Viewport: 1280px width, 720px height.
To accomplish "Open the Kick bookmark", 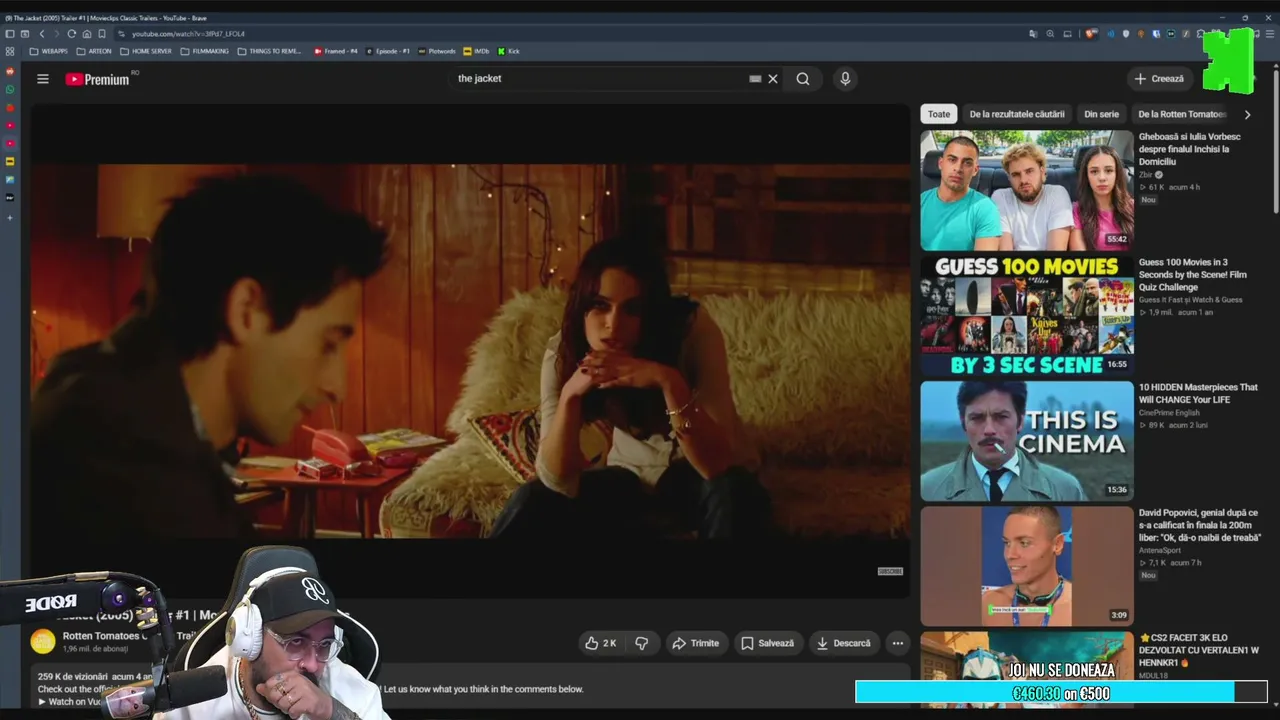I will pos(509,51).
